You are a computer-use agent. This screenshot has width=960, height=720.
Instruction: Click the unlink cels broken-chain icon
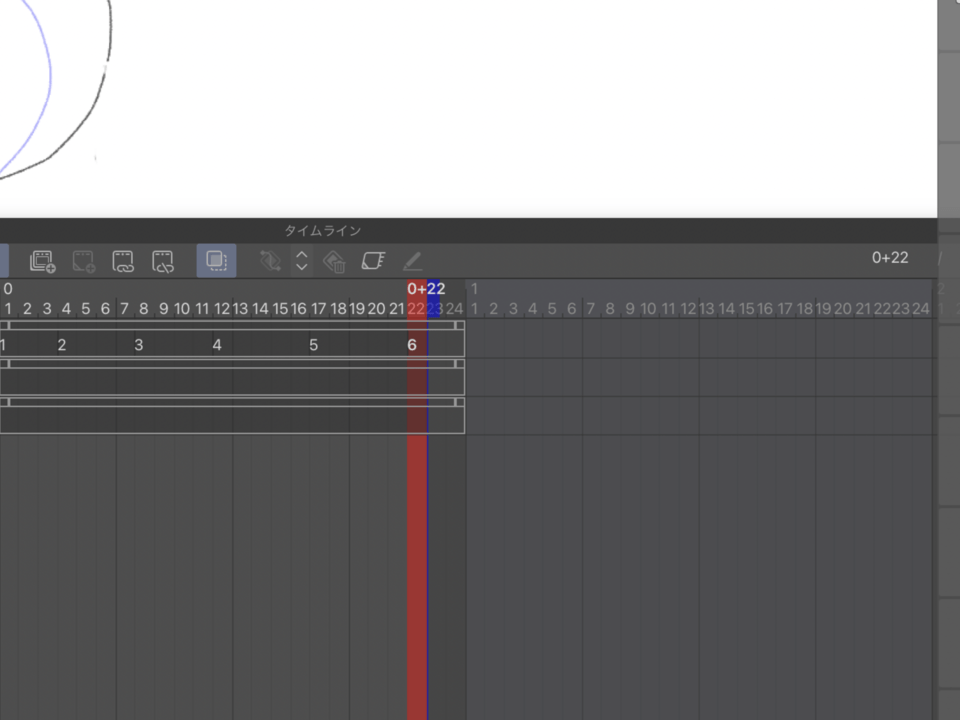[163, 261]
